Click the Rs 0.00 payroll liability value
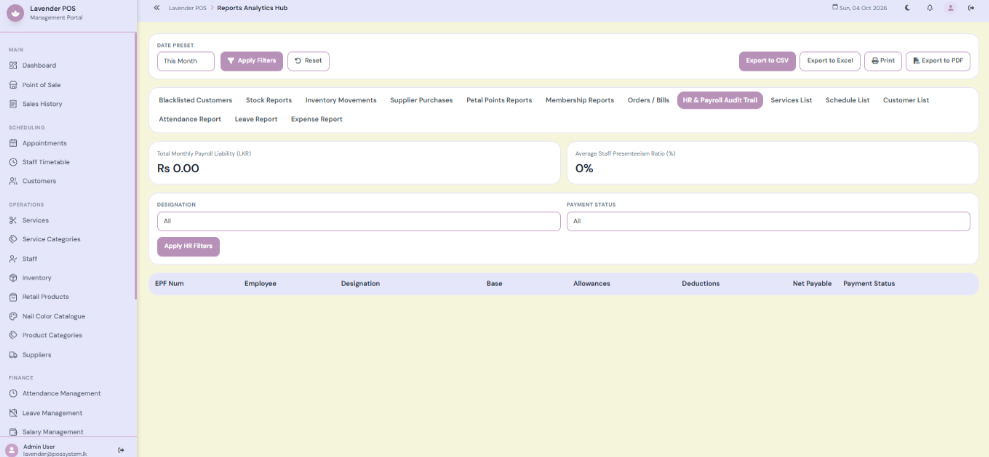 click(178, 168)
